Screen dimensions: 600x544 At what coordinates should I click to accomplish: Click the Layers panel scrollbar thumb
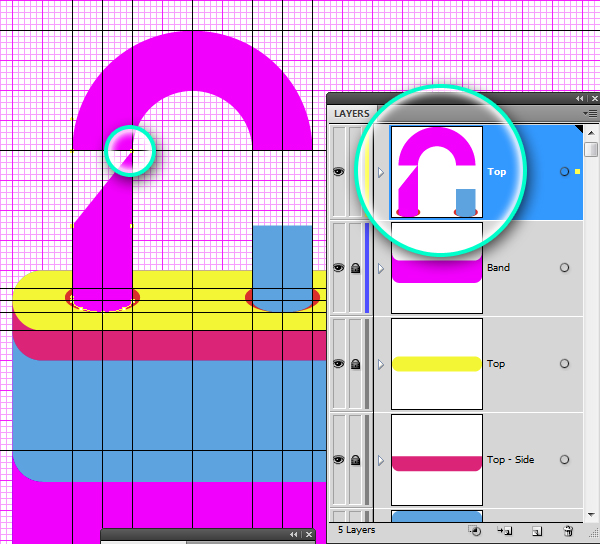tap(591, 149)
